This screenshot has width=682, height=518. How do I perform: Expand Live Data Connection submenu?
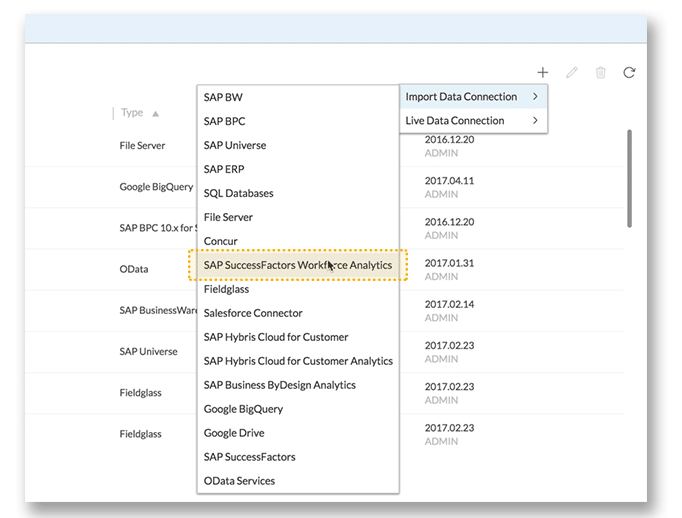pyautogui.click(x=473, y=121)
